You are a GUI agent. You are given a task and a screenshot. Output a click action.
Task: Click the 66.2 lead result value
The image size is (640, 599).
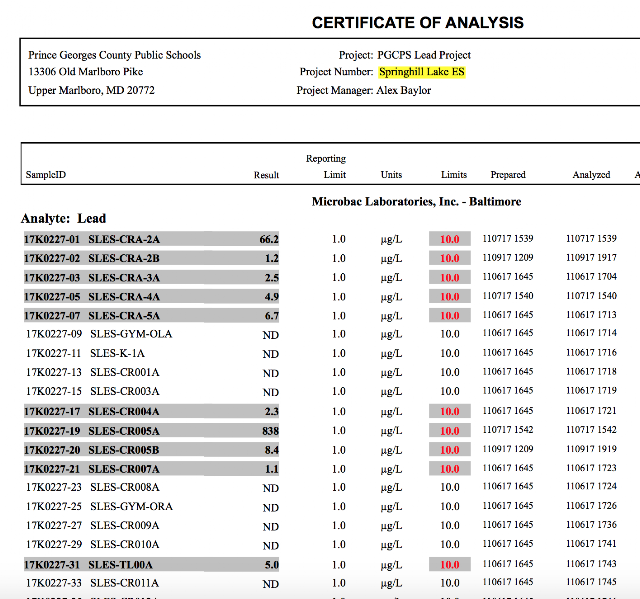269,239
